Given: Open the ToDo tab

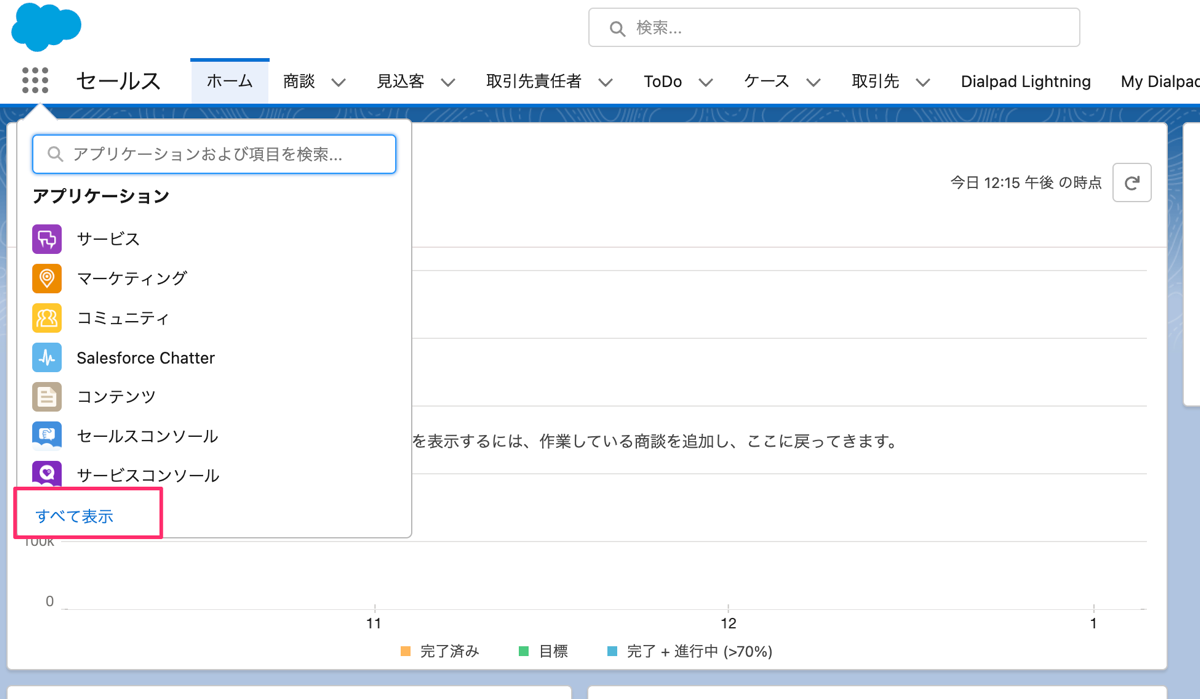Looking at the screenshot, I should (x=663, y=81).
